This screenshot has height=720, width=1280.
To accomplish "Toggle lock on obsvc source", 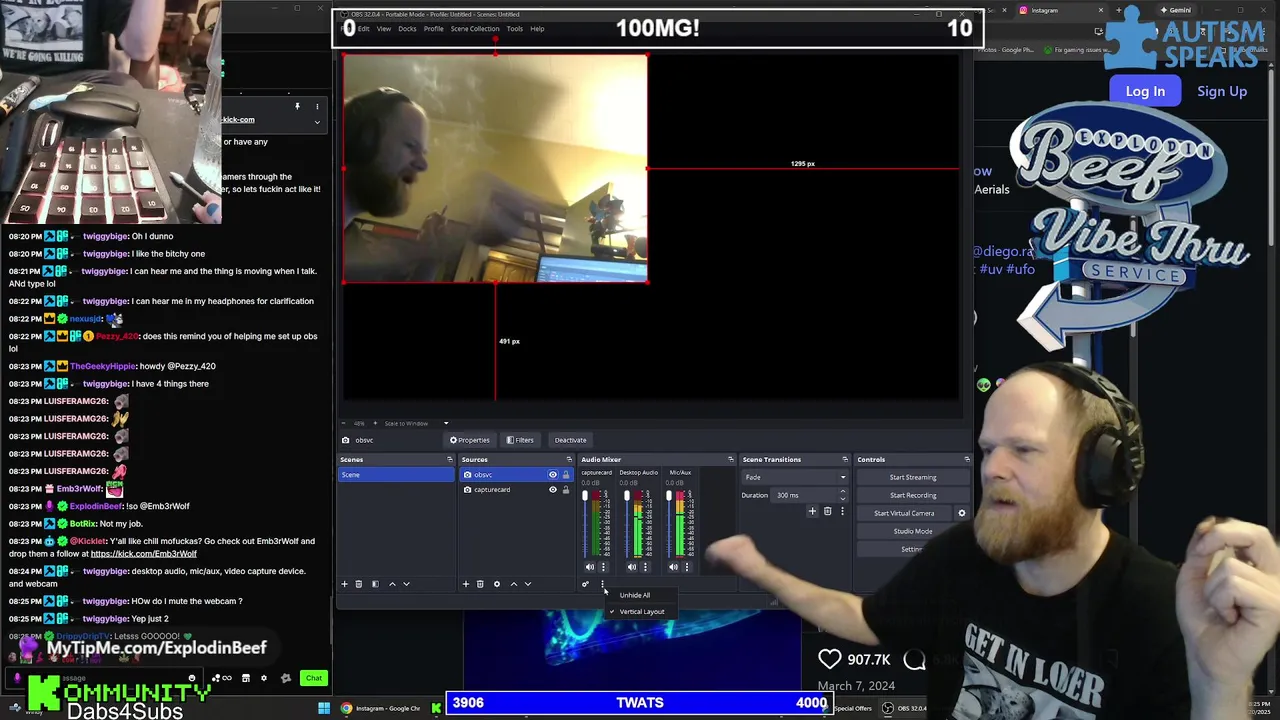I will [566, 475].
